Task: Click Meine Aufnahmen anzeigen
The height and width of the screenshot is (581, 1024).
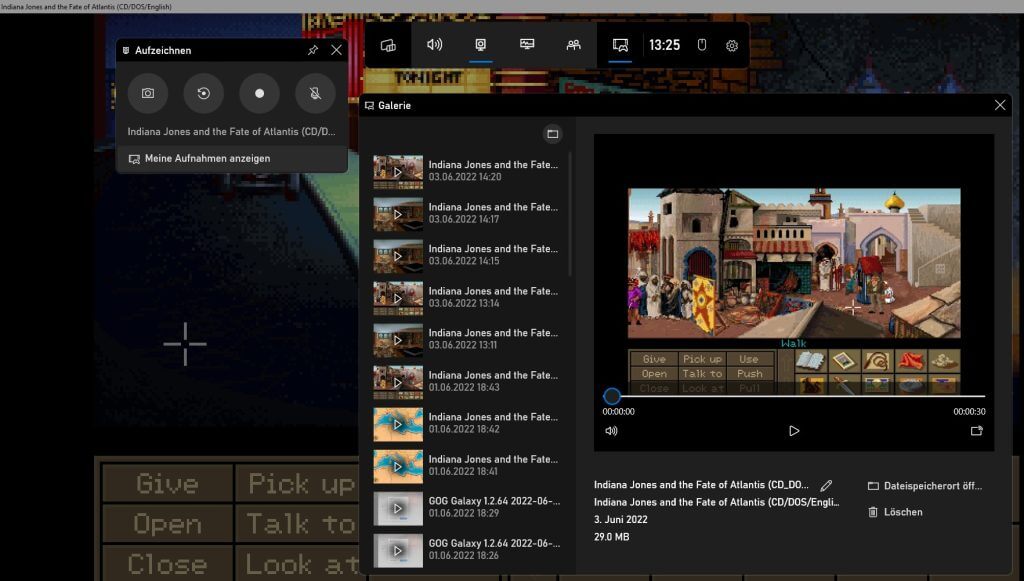Action: pyautogui.click(x=232, y=159)
